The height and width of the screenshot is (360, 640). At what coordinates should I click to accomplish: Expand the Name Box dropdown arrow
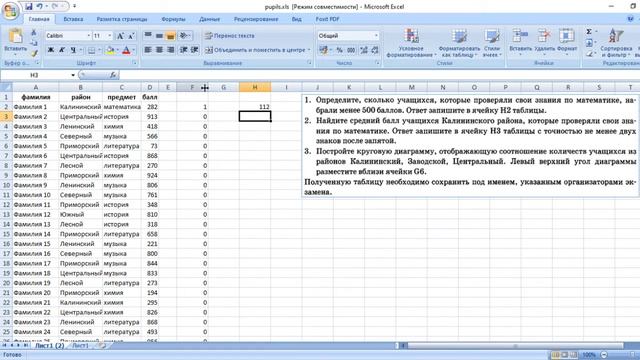point(73,75)
